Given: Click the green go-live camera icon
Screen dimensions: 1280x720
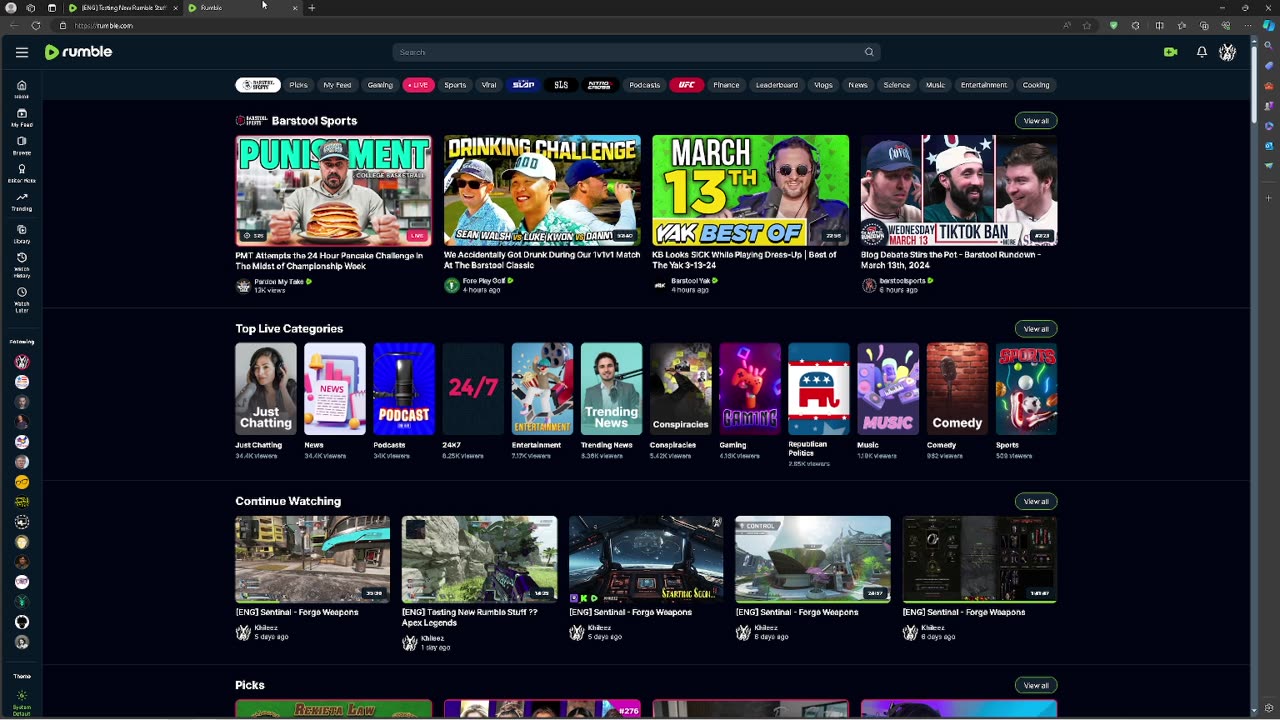Looking at the screenshot, I should point(1171,52).
